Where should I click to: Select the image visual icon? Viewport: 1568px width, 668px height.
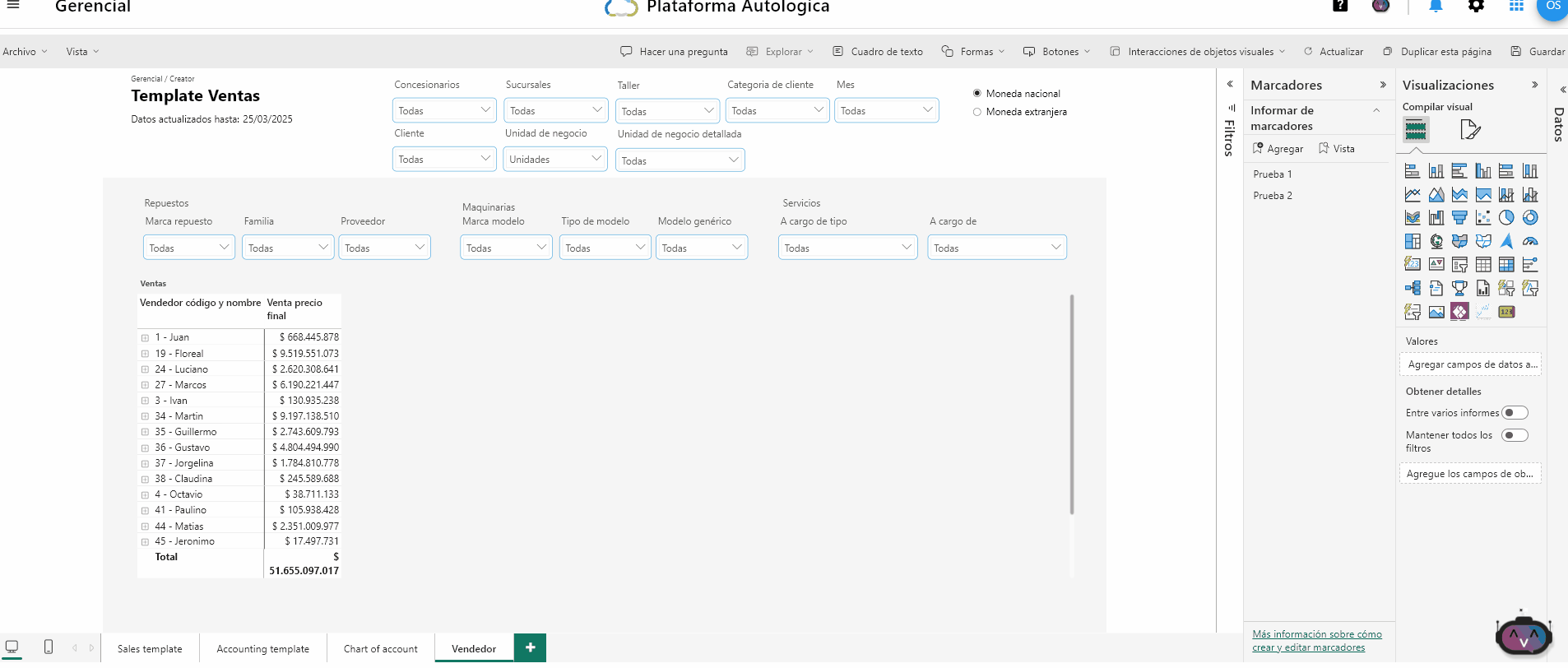1436,312
